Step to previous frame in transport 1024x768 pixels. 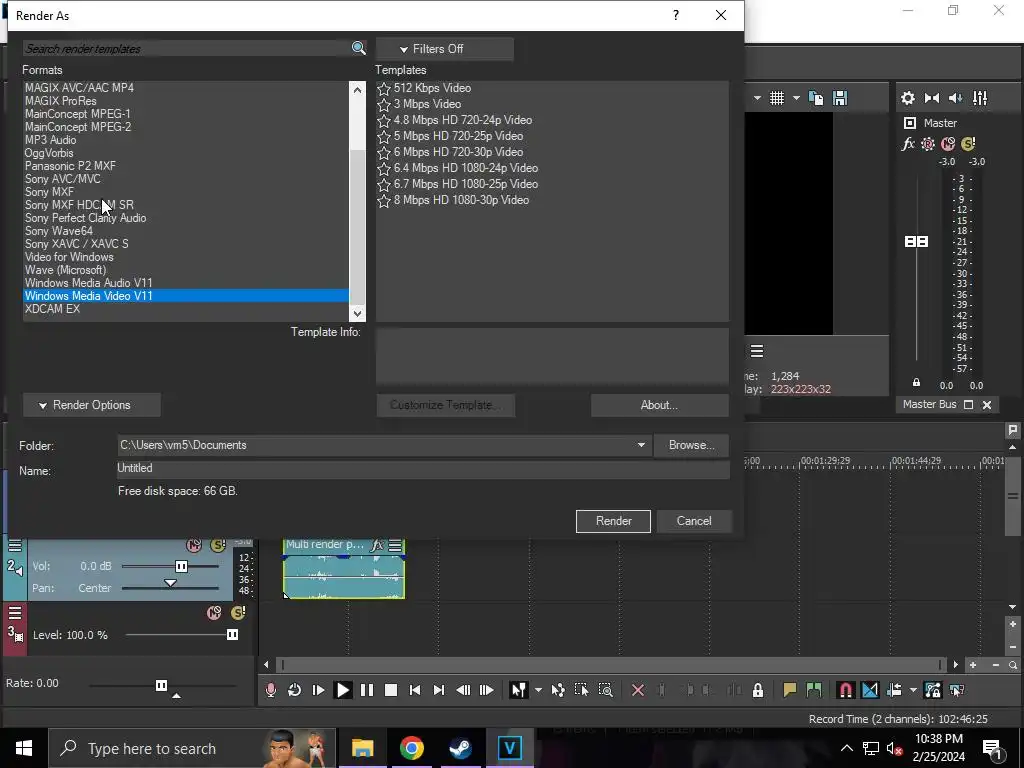pyautogui.click(x=463, y=690)
